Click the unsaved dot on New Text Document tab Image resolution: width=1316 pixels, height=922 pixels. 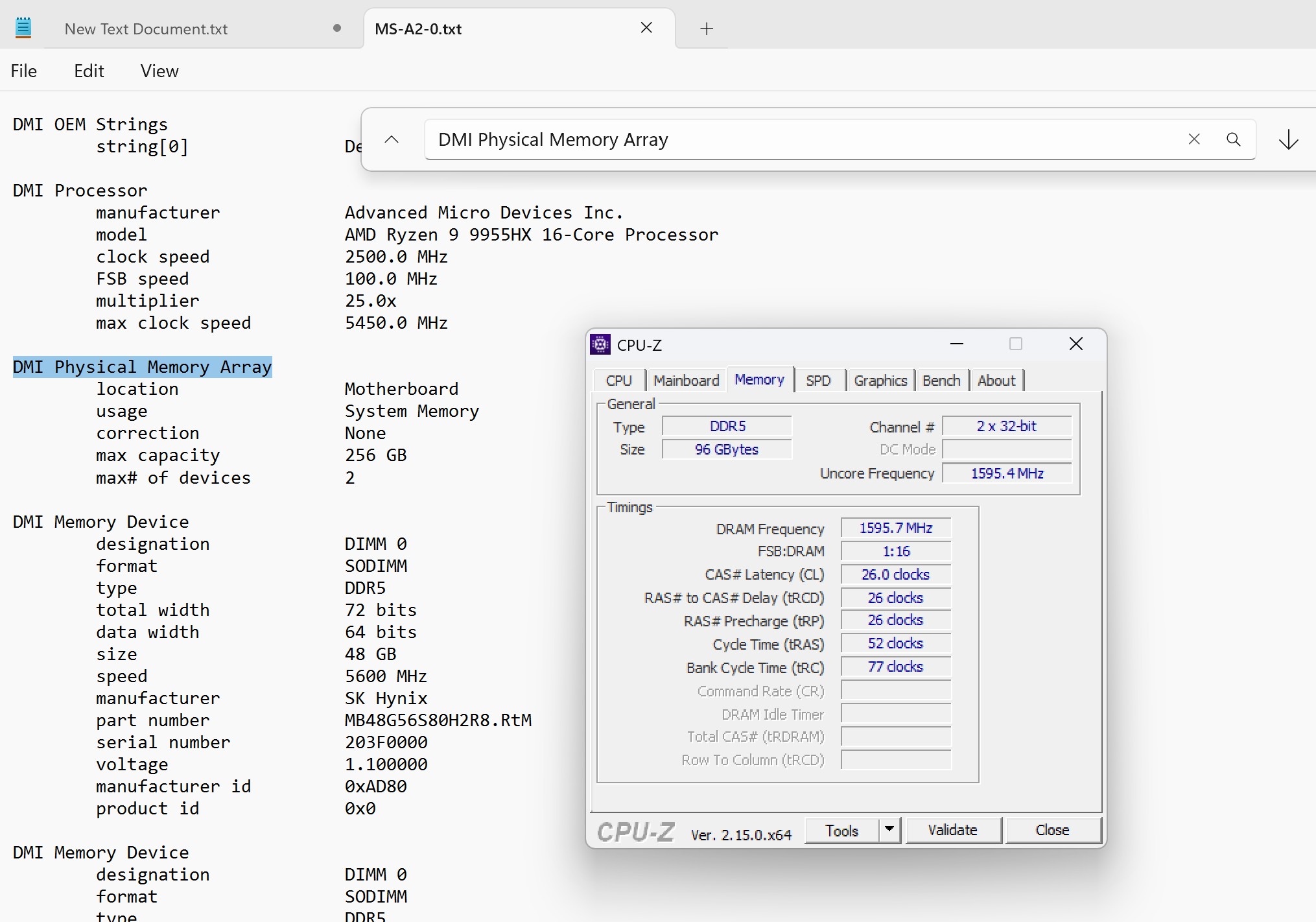pyautogui.click(x=336, y=28)
